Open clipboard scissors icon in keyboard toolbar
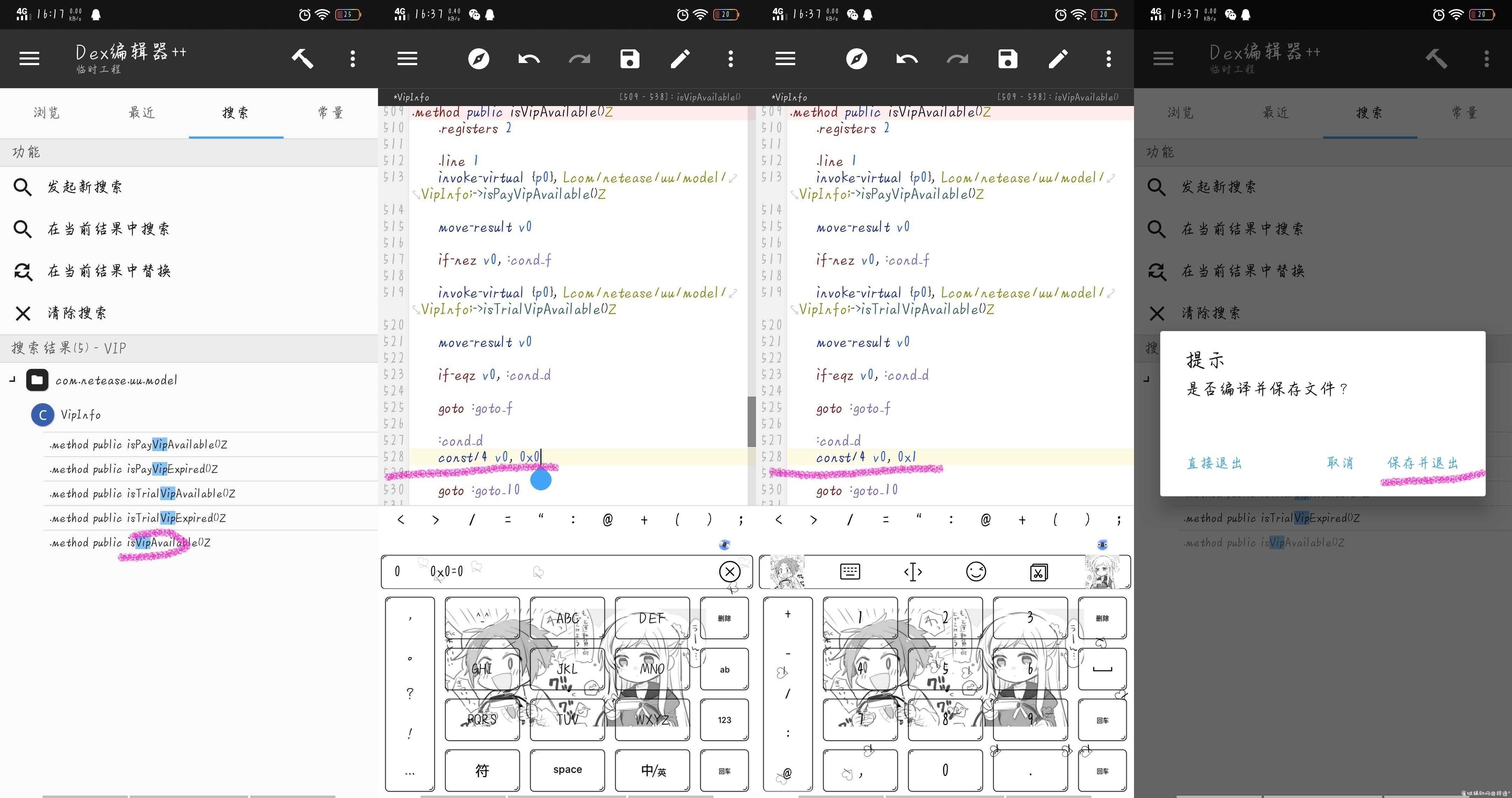Viewport: 1512px width, 798px height. pos(1038,572)
